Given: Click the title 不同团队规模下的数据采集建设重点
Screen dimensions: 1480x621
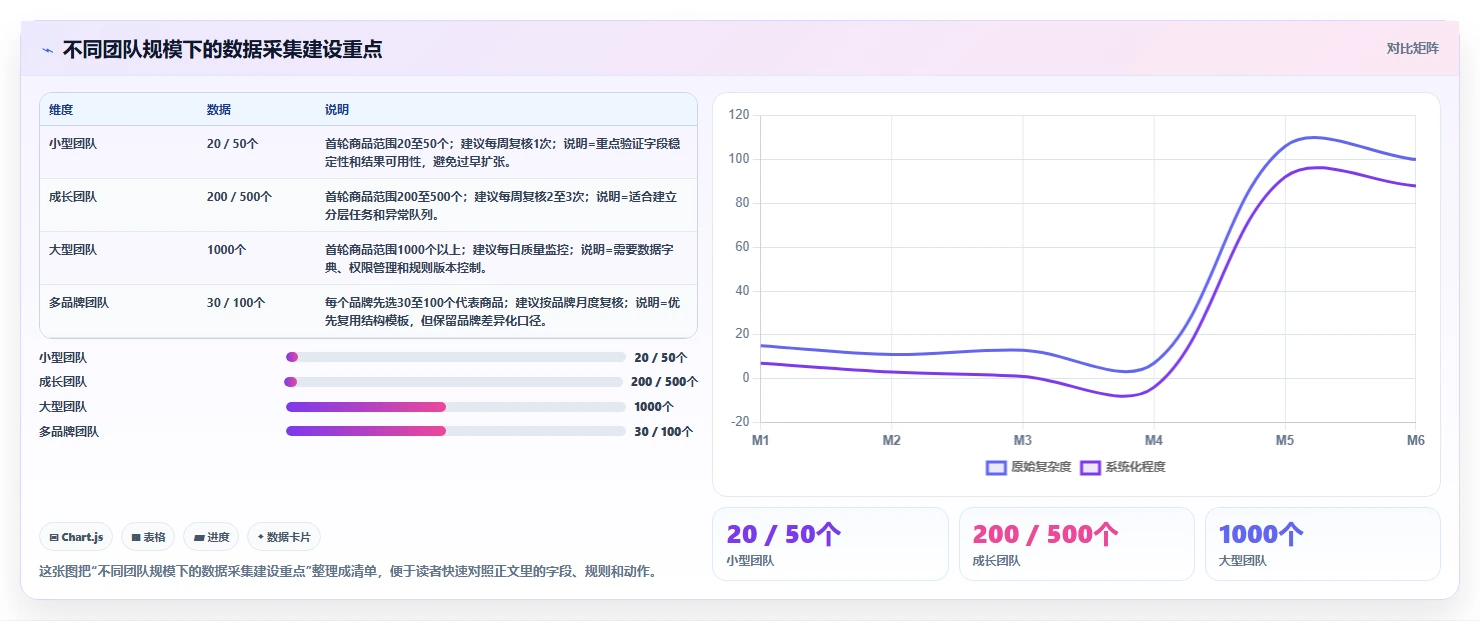Looking at the screenshot, I should [222, 49].
